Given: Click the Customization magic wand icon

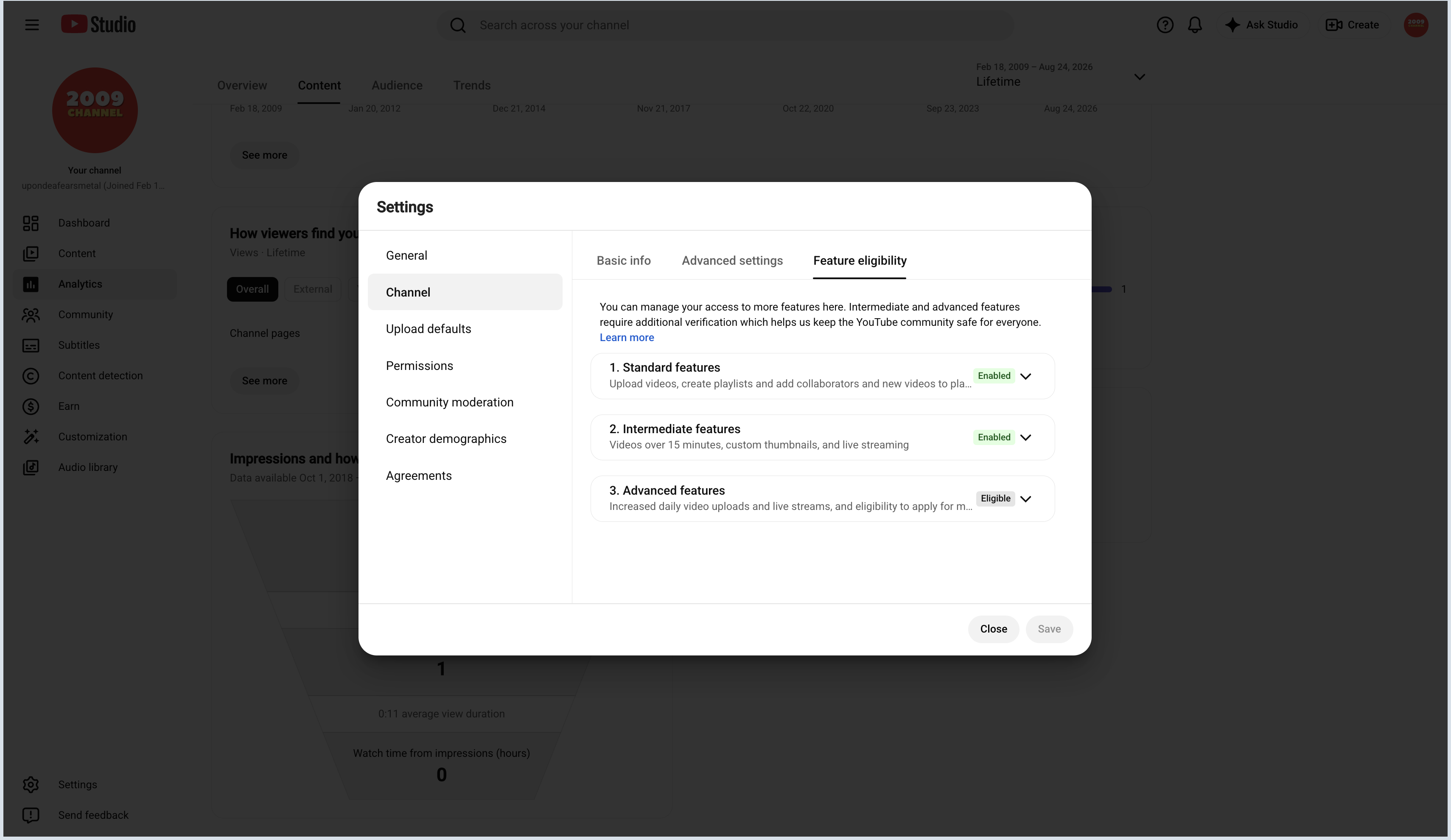Looking at the screenshot, I should tap(31, 437).
